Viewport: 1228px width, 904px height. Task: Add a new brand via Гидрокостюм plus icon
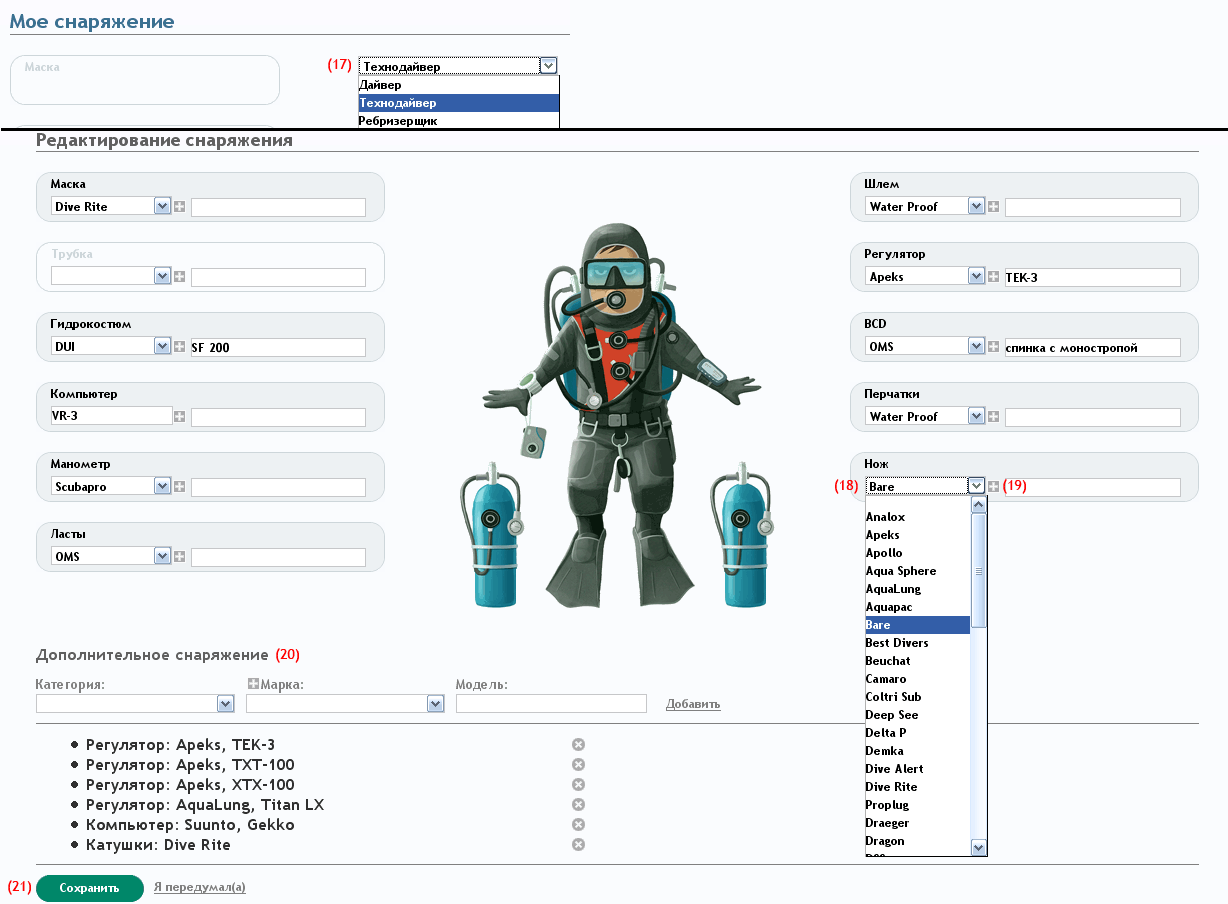pyautogui.click(x=180, y=347)
